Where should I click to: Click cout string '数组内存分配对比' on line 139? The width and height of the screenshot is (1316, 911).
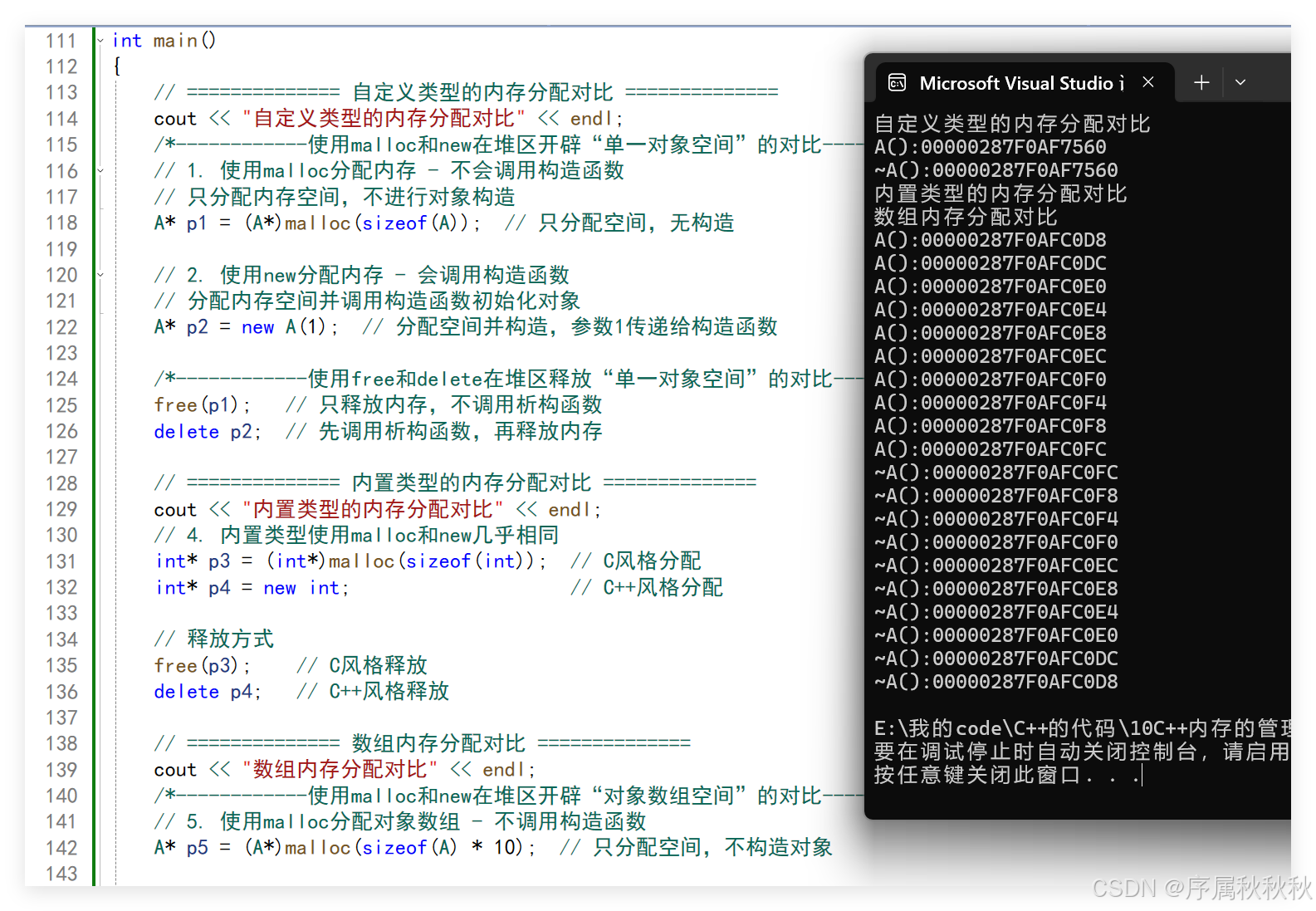(x=340, y=769)
